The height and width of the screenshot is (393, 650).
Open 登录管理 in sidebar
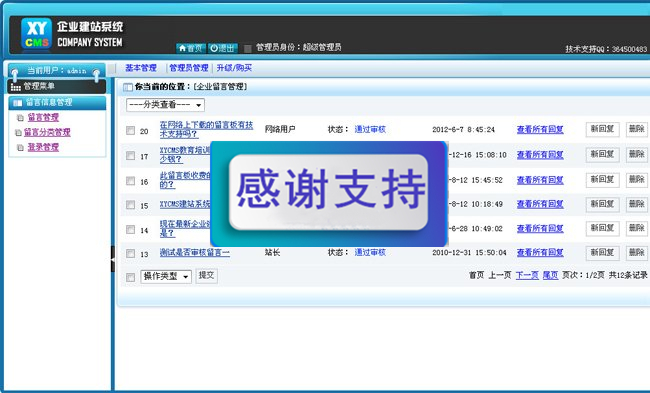[43, 147]
